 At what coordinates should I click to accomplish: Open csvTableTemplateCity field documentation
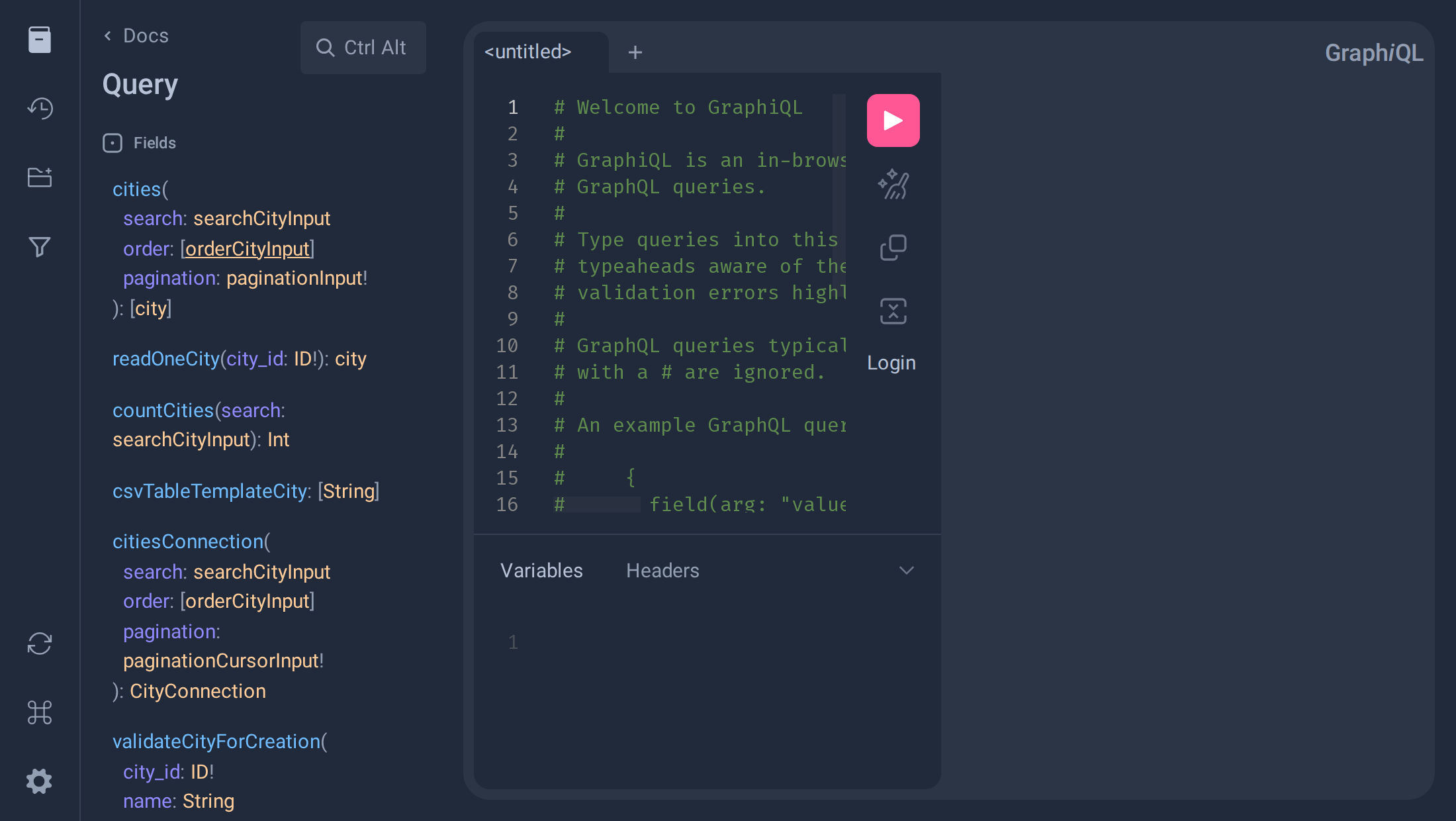pyautogui.click(x=209, y=491)
